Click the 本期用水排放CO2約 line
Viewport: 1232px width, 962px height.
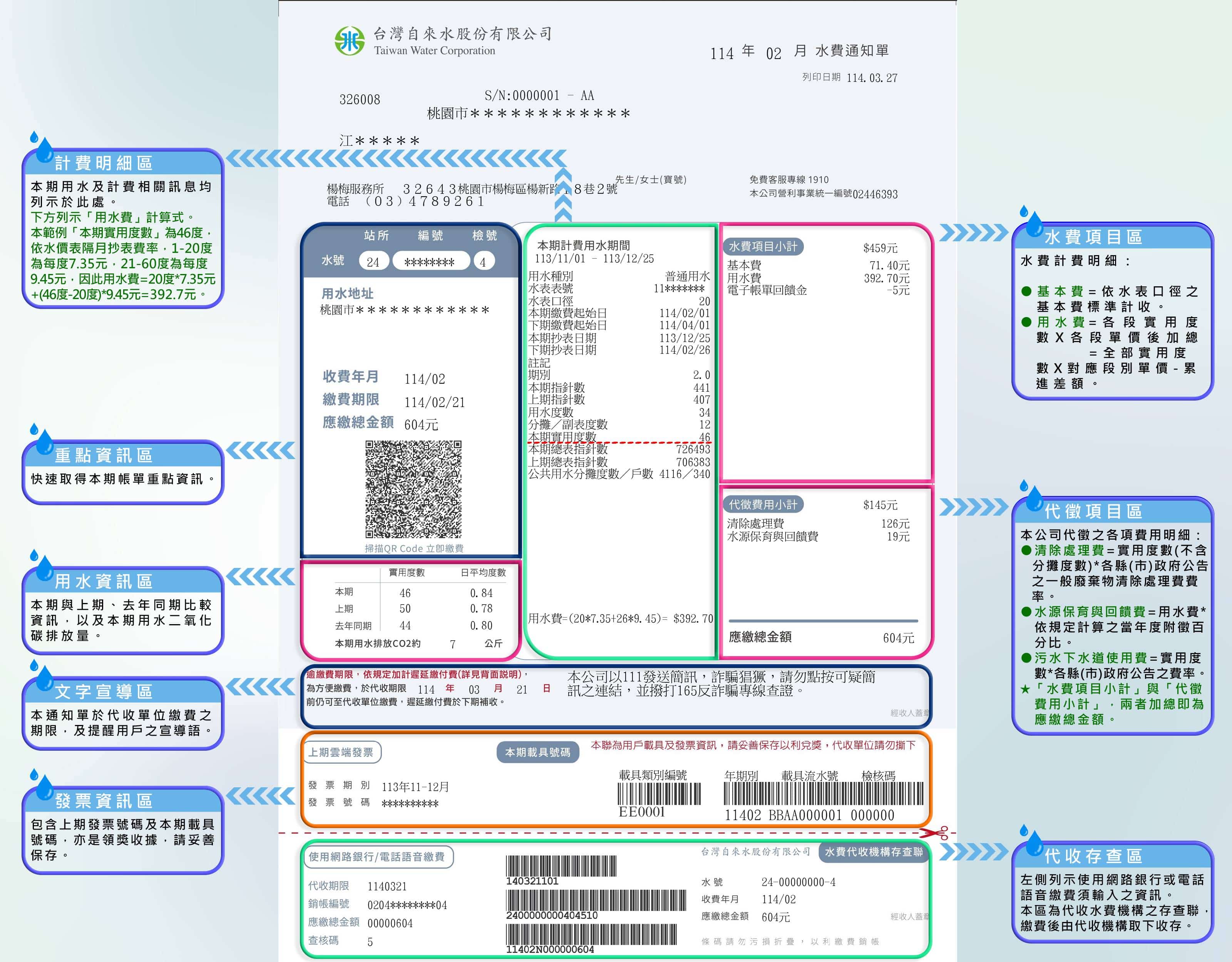[418, 643]
